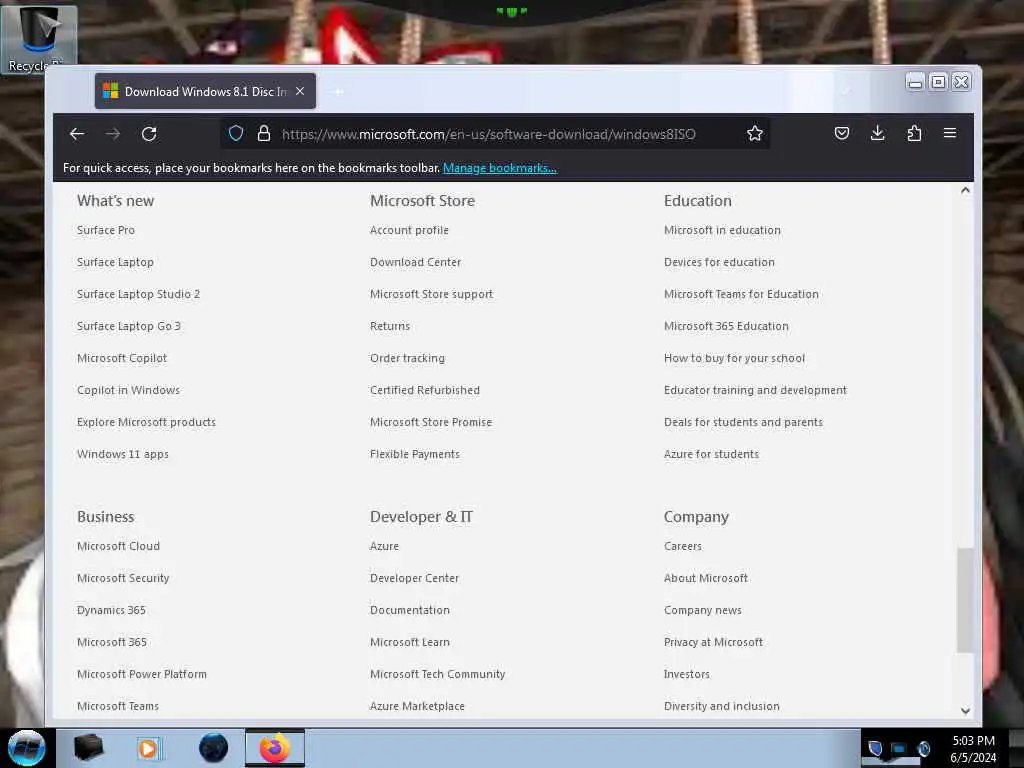Click the Business section heading
Screen dimensions: 1024x768
coord(106,517)
